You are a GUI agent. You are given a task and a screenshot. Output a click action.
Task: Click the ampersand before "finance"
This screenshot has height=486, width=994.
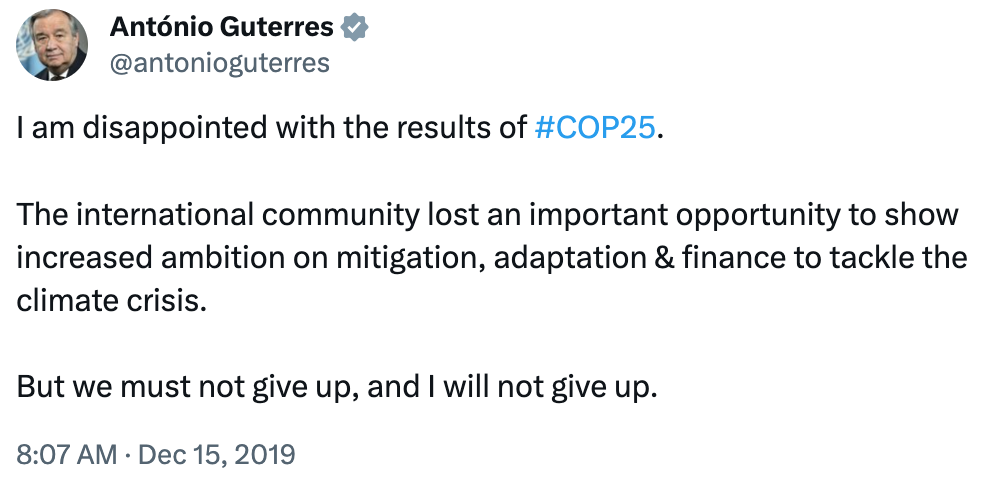click(634, 258)
